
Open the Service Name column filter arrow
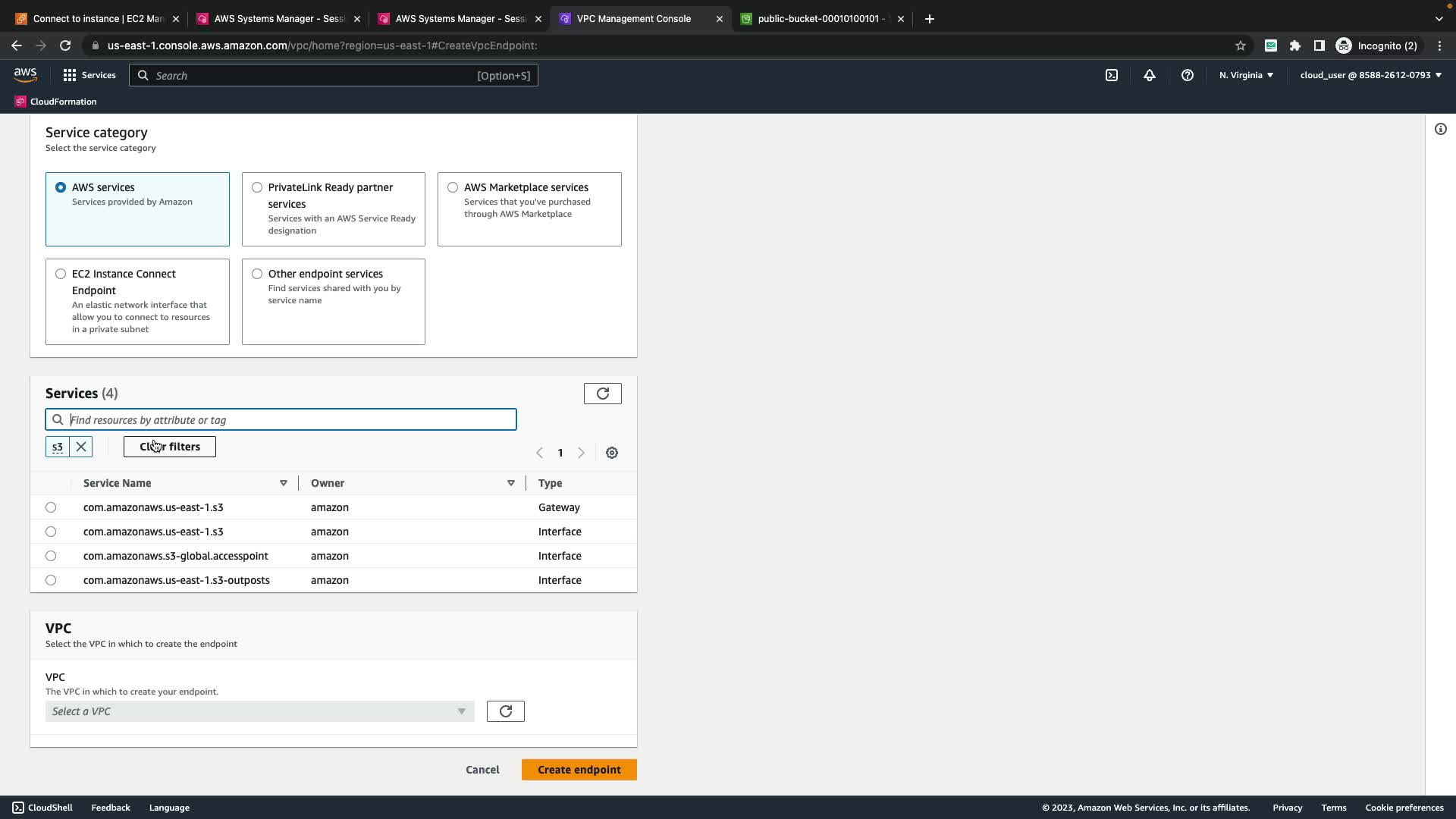pos(284,483)
